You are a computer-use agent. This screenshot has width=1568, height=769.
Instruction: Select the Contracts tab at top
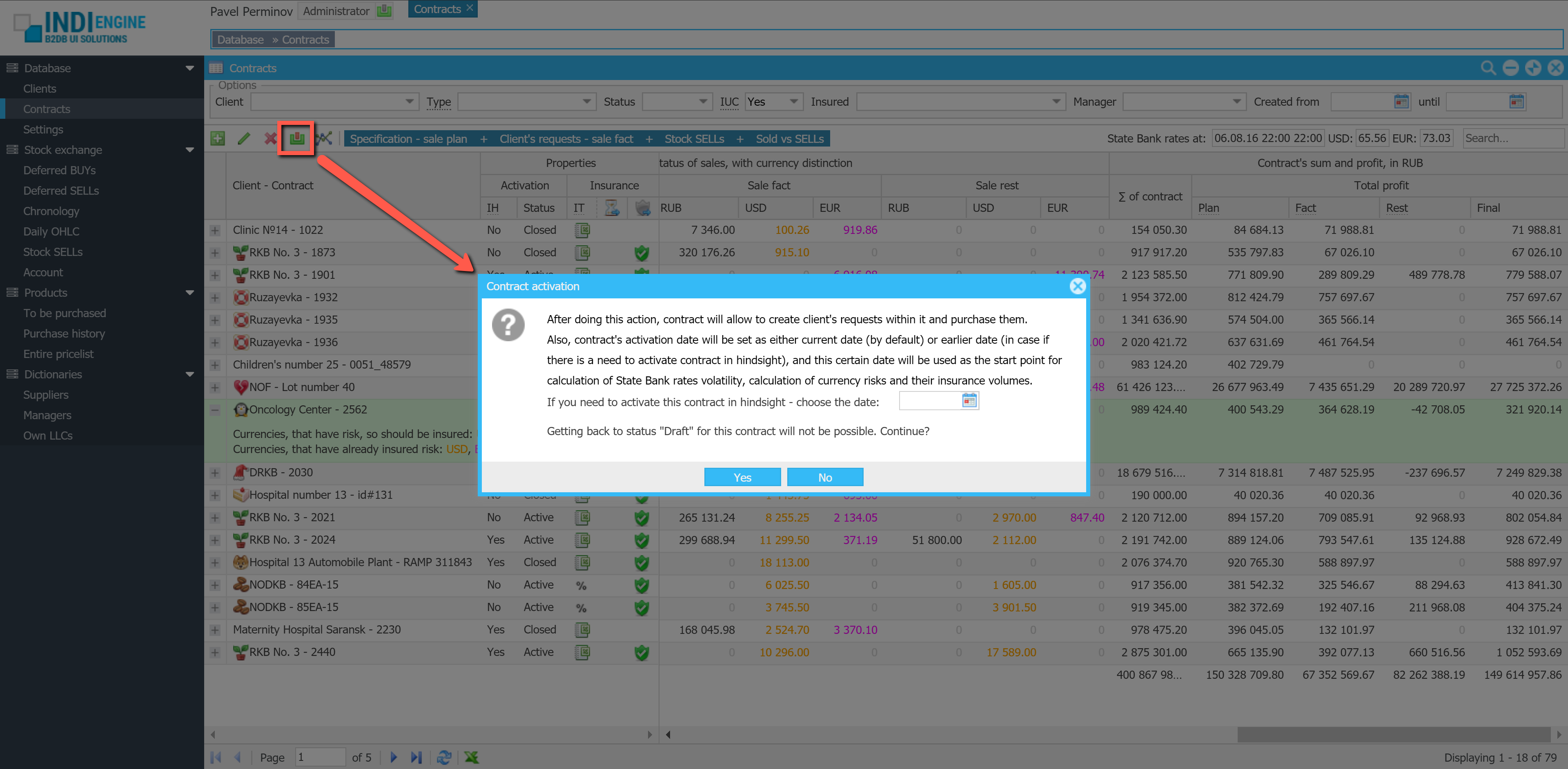point(437,9)
